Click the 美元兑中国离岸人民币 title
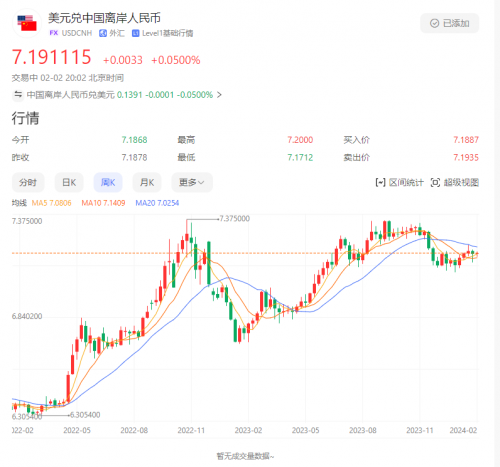This screenshot has height=467, width=500. (104, 18)
